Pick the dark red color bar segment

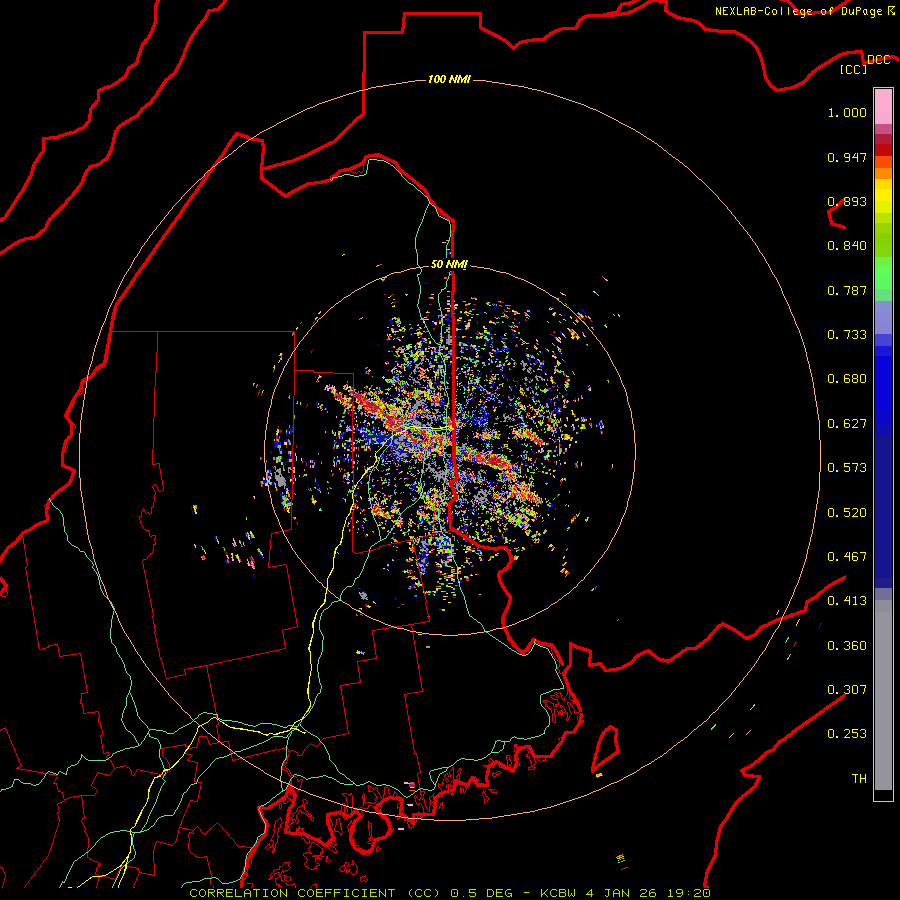coord(883,149)
